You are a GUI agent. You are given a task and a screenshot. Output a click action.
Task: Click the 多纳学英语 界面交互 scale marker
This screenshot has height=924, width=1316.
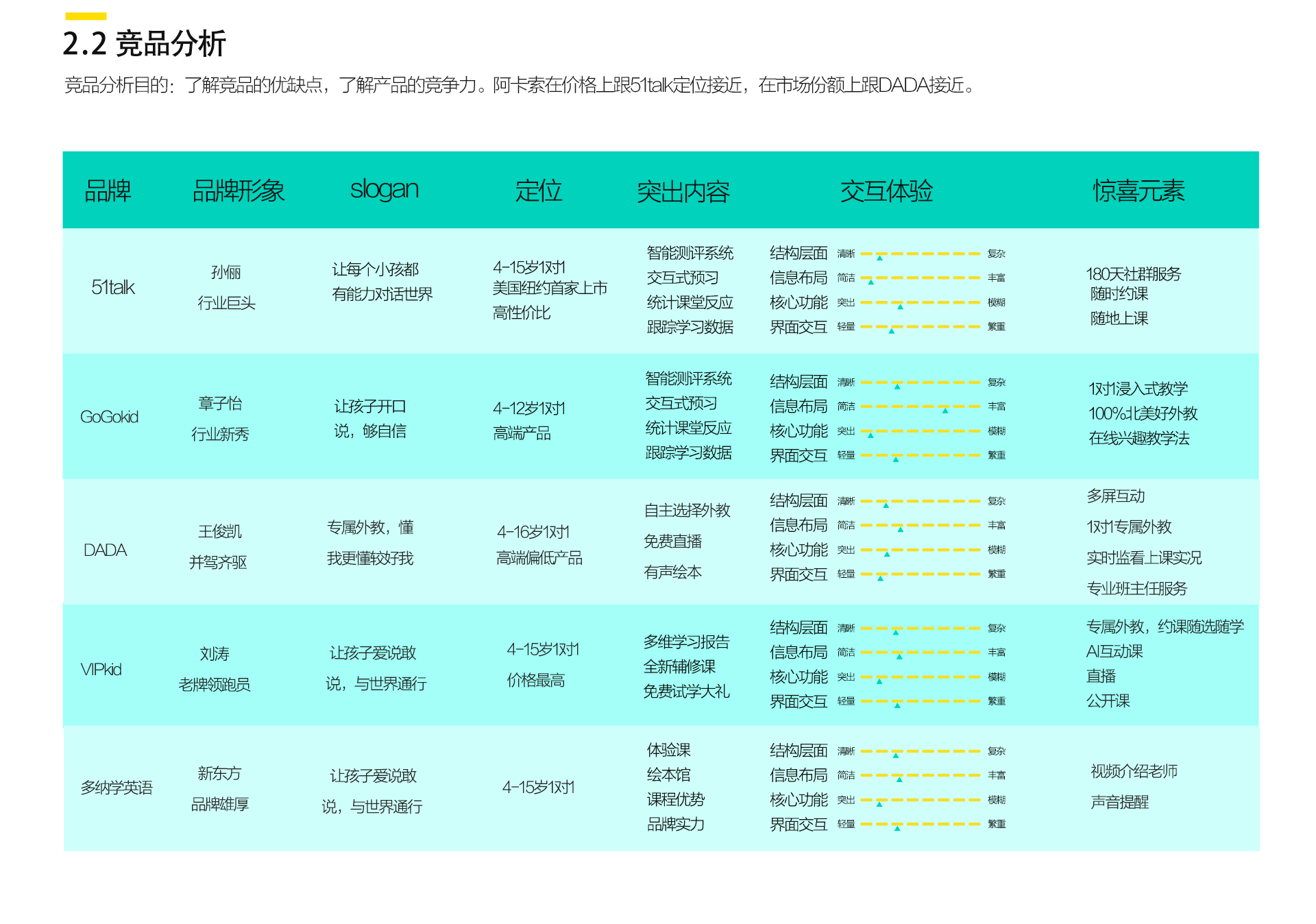tap(897, 828)
